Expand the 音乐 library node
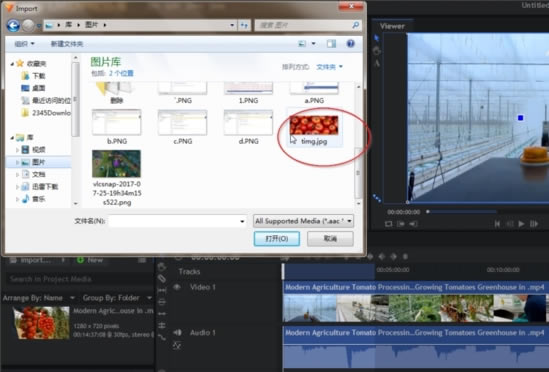This screenshot has height=372, width=549. click(x=17, y=199)
